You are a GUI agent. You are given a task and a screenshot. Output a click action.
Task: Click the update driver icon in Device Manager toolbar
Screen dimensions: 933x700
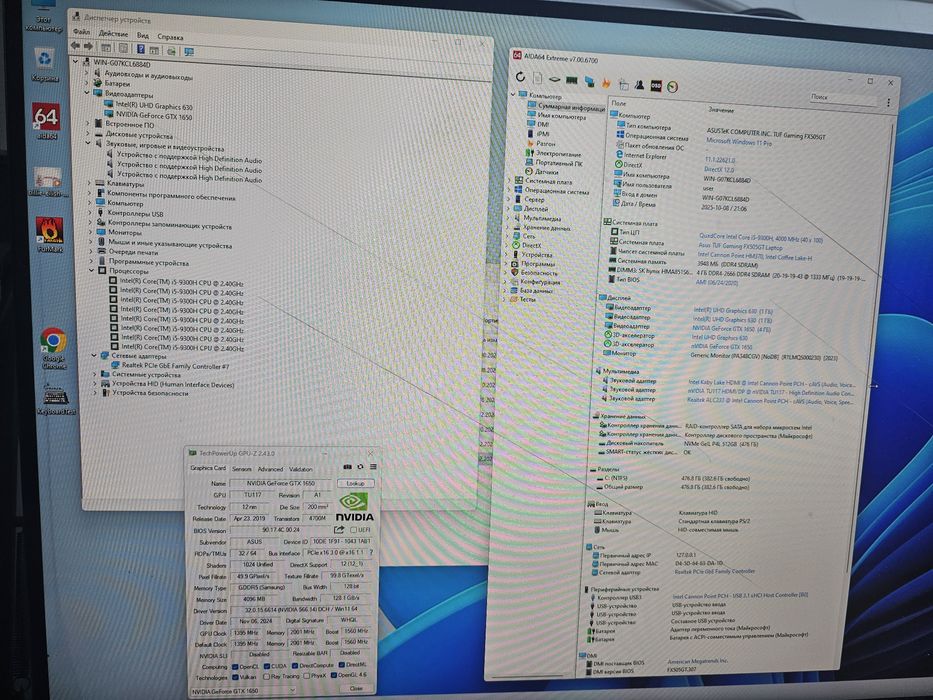[x=171, y=51]
